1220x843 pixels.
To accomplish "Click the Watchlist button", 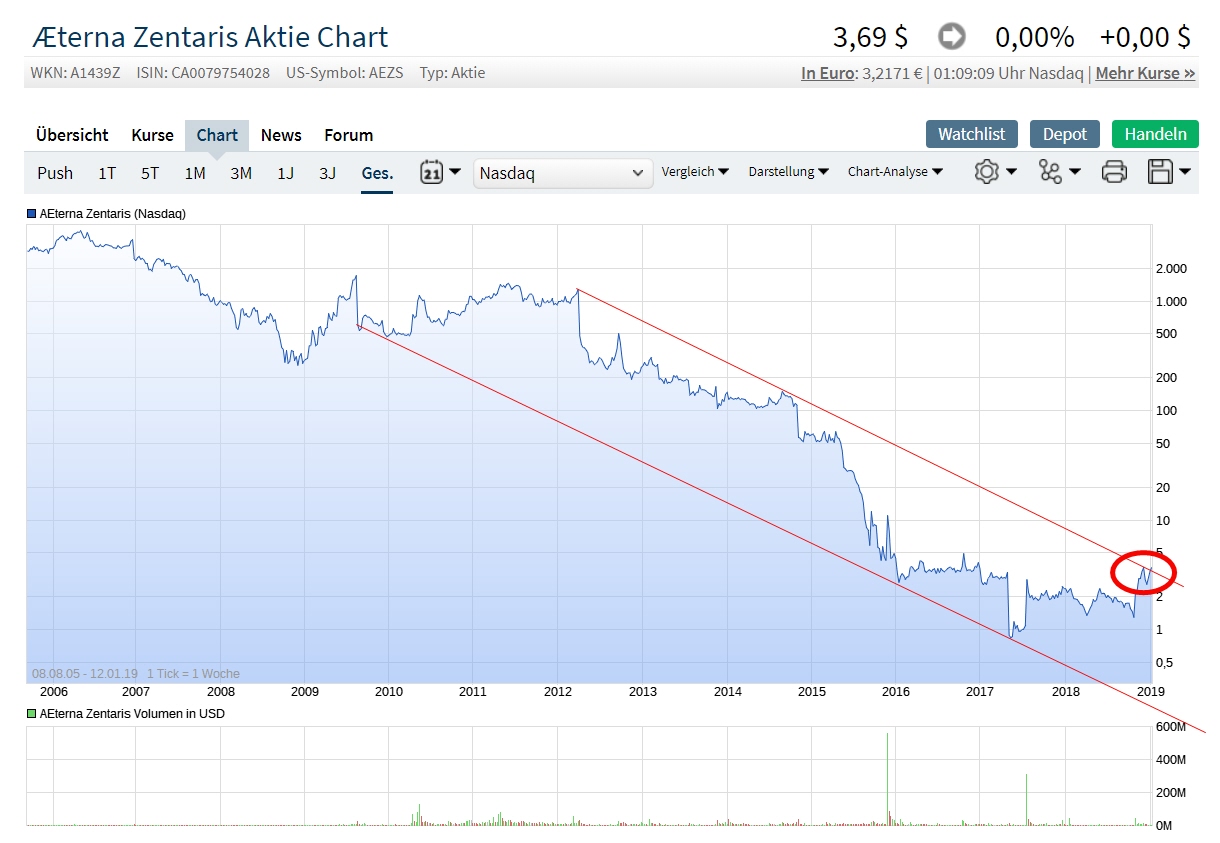I will [971, 134].
